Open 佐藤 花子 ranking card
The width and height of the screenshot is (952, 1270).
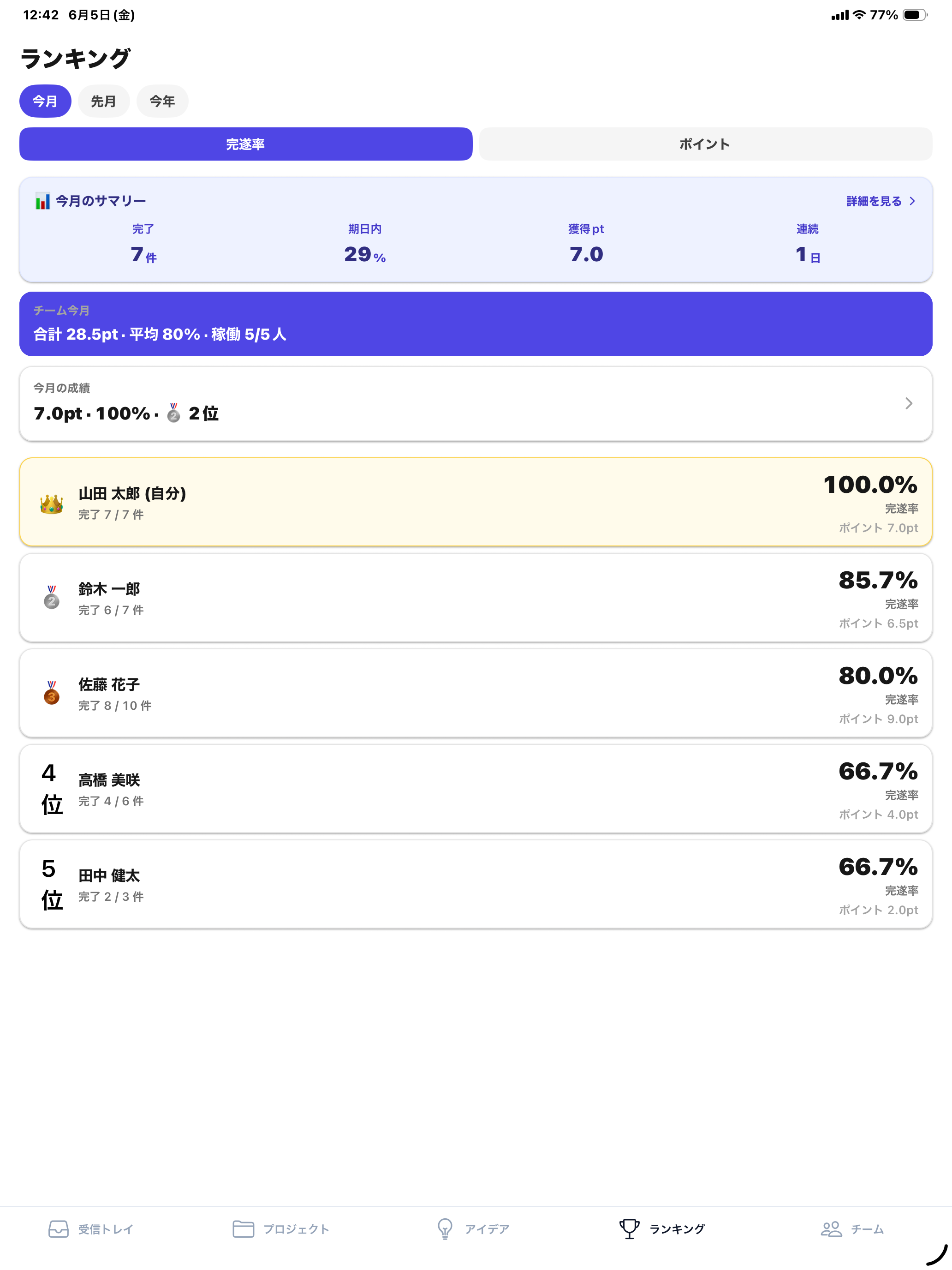[476, 693]
